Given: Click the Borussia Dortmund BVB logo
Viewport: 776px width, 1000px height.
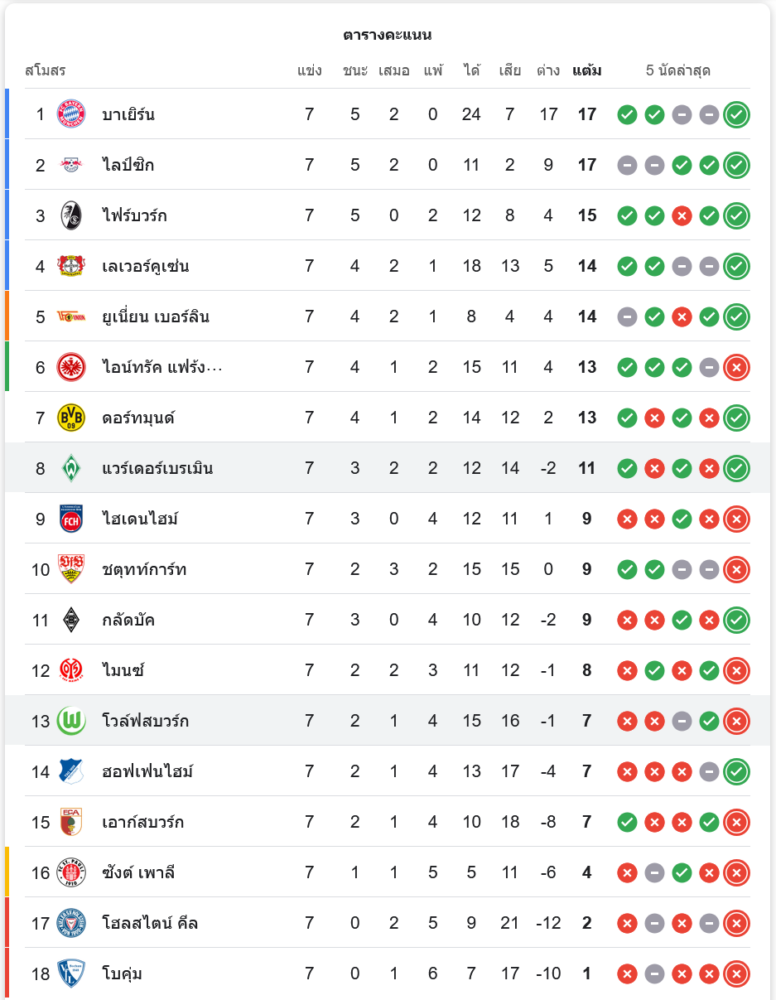Looking at the screenshot, I should [x=71, y=418].
